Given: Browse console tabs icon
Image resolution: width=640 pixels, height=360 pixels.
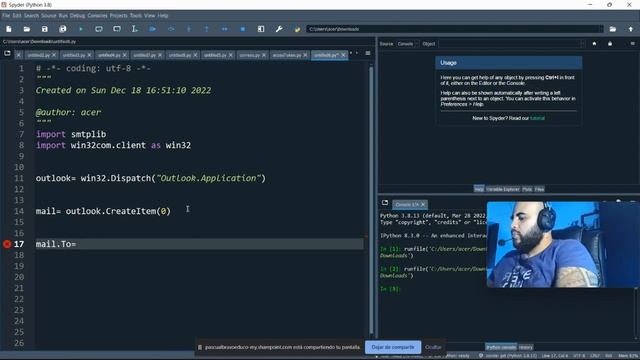Looking at the screenshot, I should [x=385, y=203].
